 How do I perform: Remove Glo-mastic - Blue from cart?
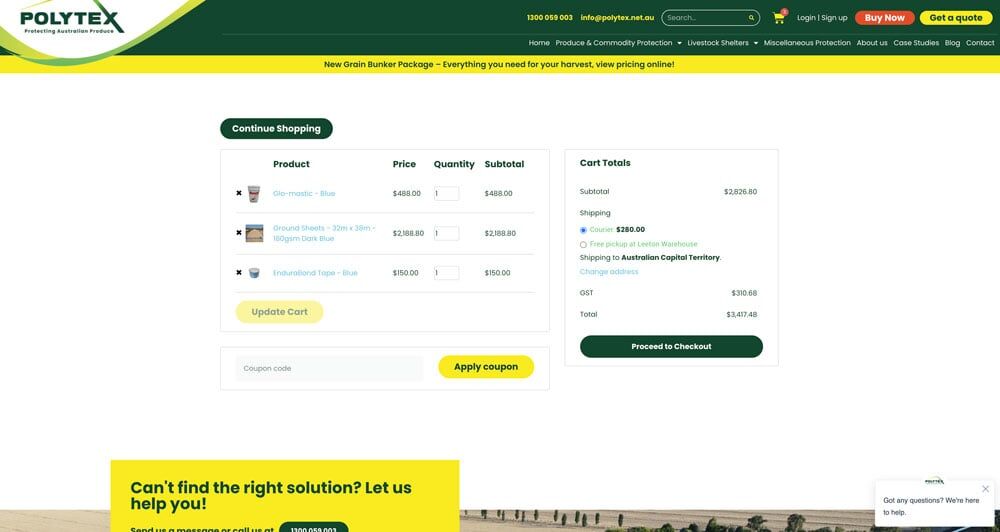coord(239,193)
